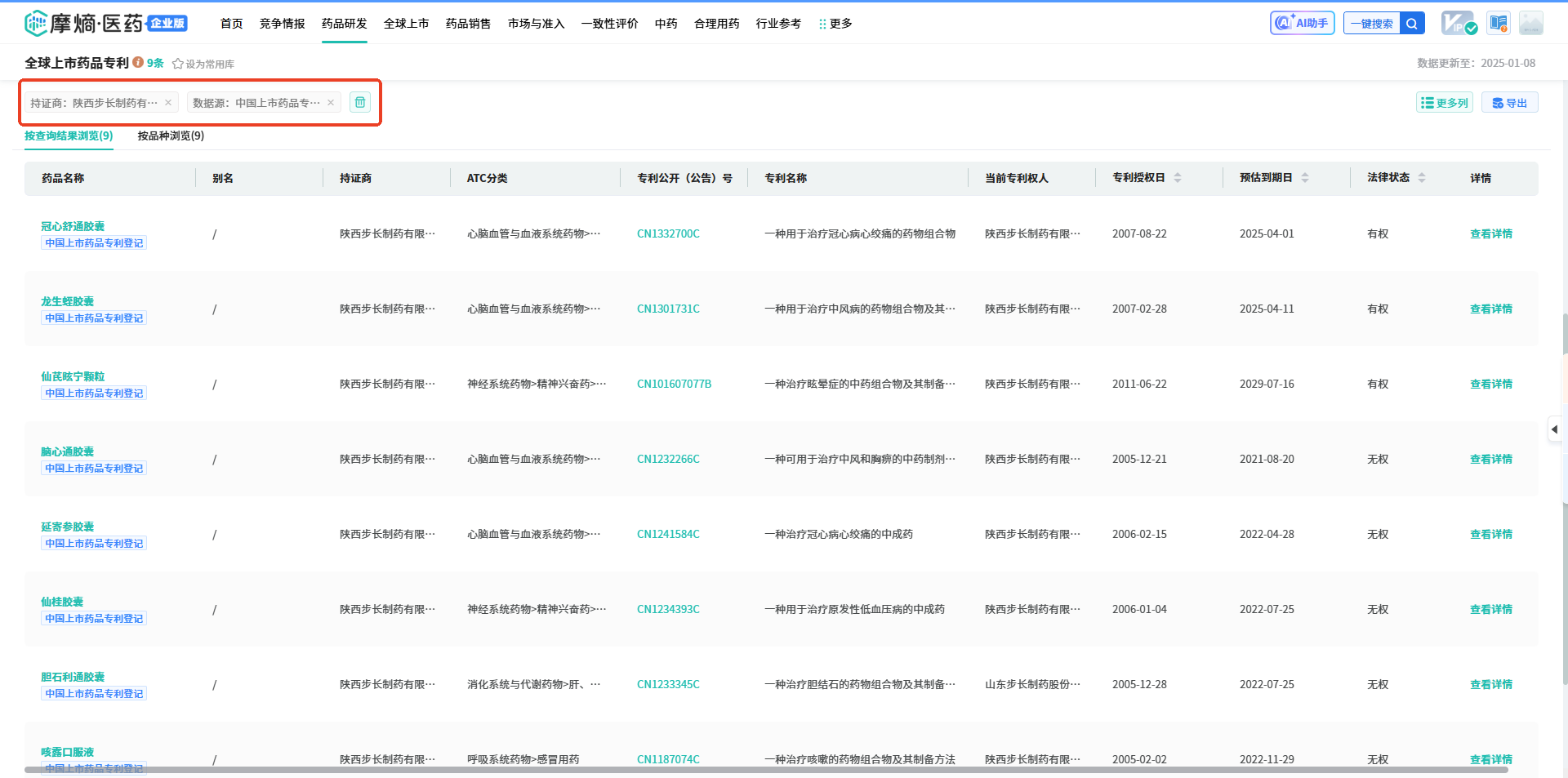
Task: Sort by 专利授权日 column
Action: 1178,178
